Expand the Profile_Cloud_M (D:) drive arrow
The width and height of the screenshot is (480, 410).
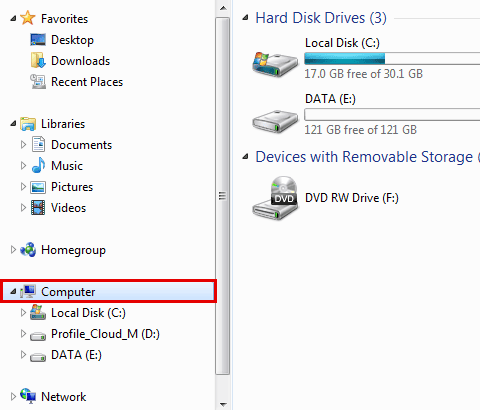[x=23, y=333]
